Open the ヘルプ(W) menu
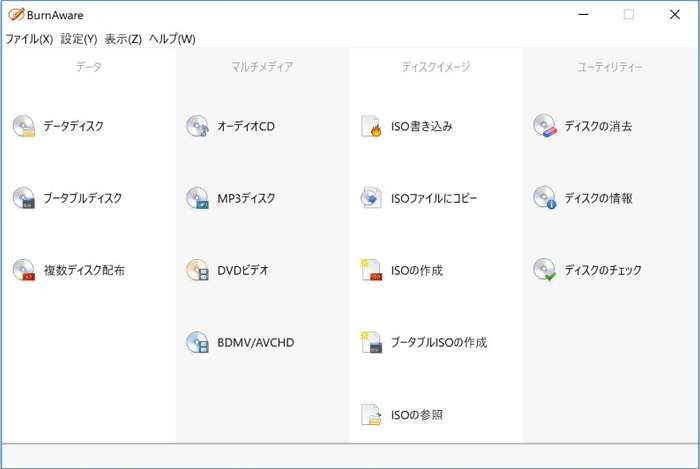Viewport: 700px width, 469px height. coord(172,39)
